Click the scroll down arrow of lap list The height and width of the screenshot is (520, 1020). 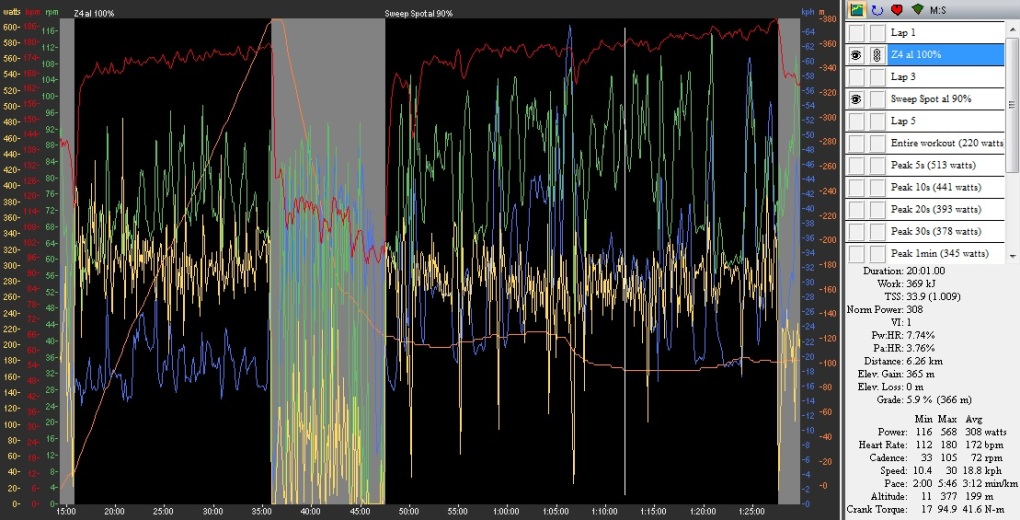[1012, 257]
